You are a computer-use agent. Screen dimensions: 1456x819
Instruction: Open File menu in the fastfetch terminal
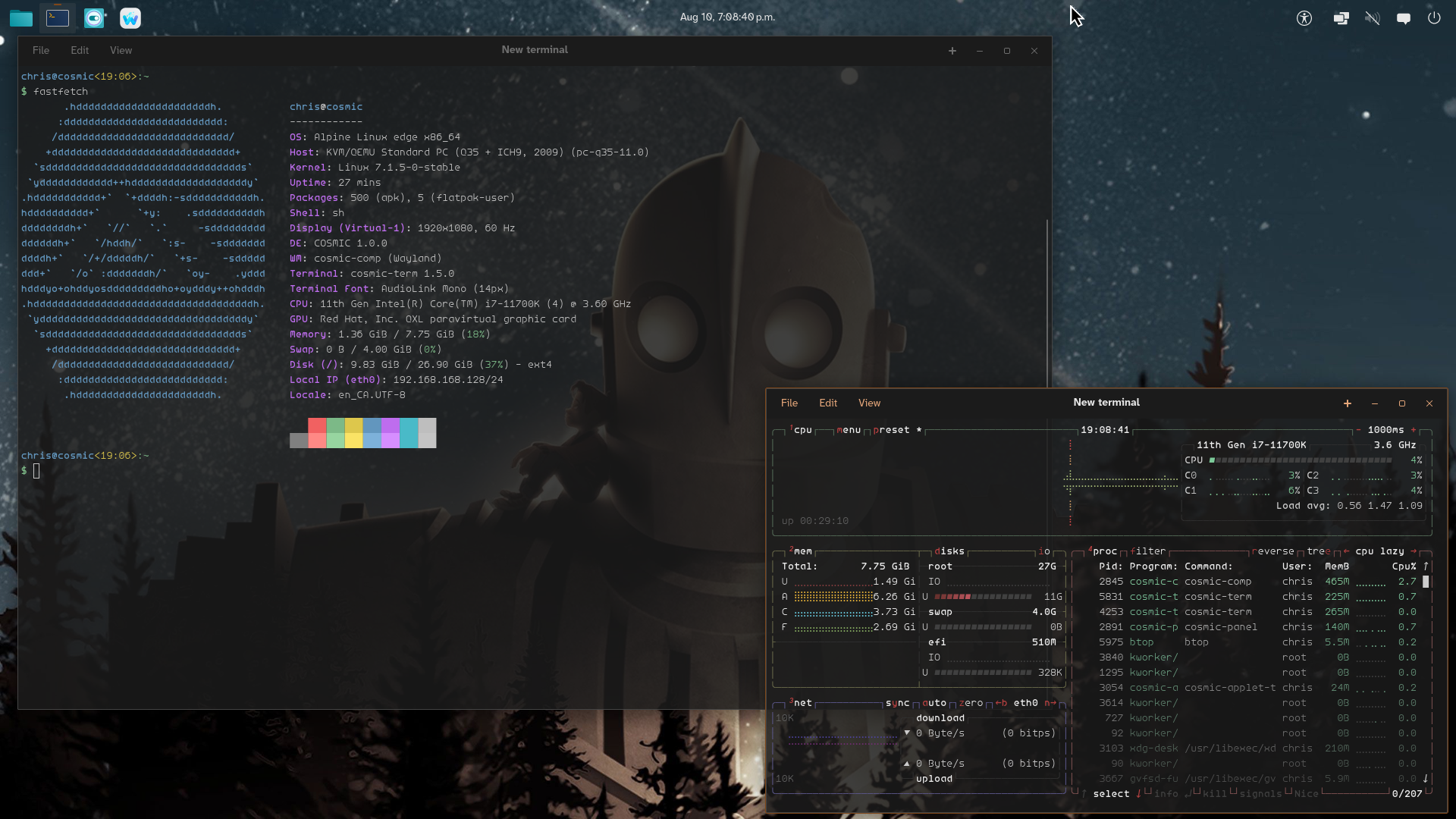tap(41, 50)
